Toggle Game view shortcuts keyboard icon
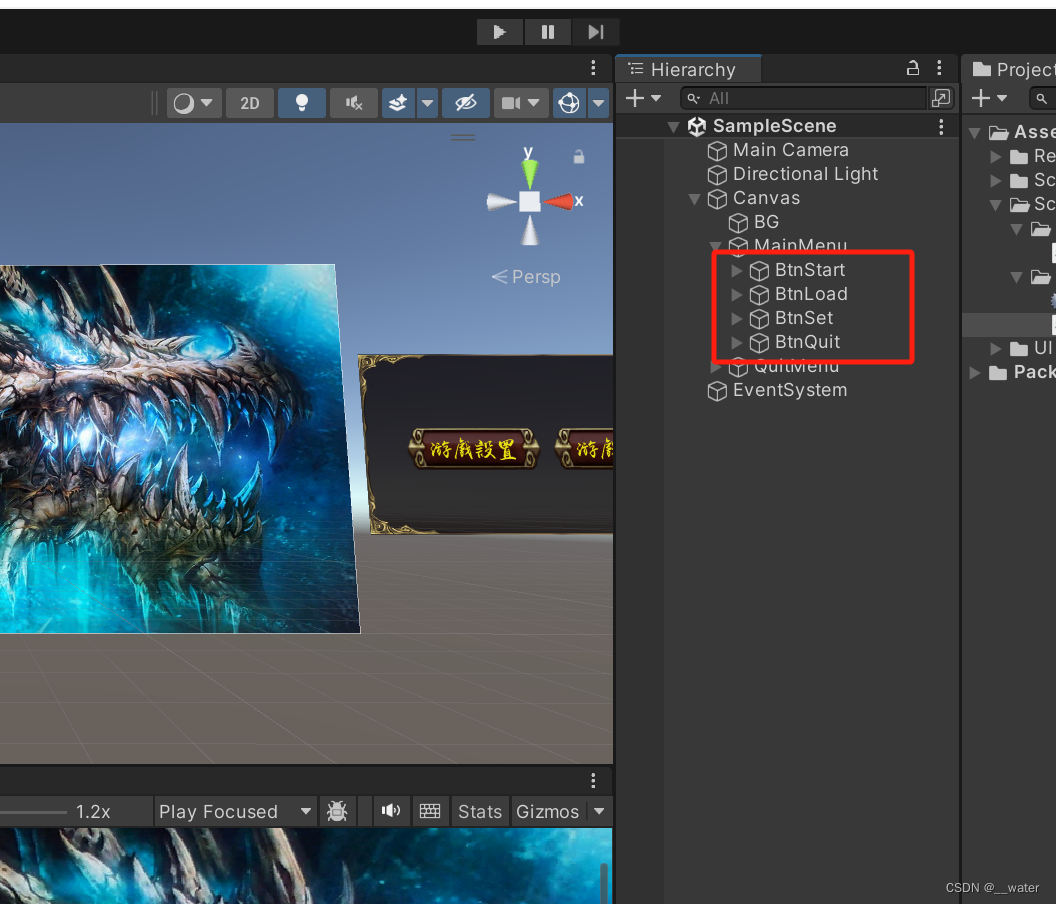Image resolution: width=1056 pixels, height=904 pixels. (x=430, y=811)
